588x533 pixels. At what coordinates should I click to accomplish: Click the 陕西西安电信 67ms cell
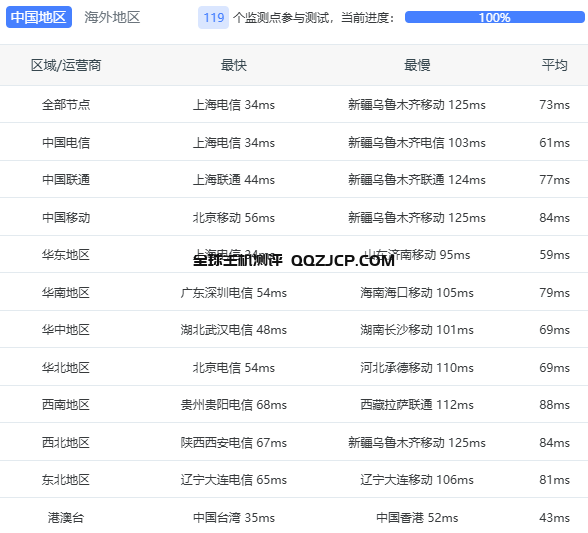[x=234, y=443]
